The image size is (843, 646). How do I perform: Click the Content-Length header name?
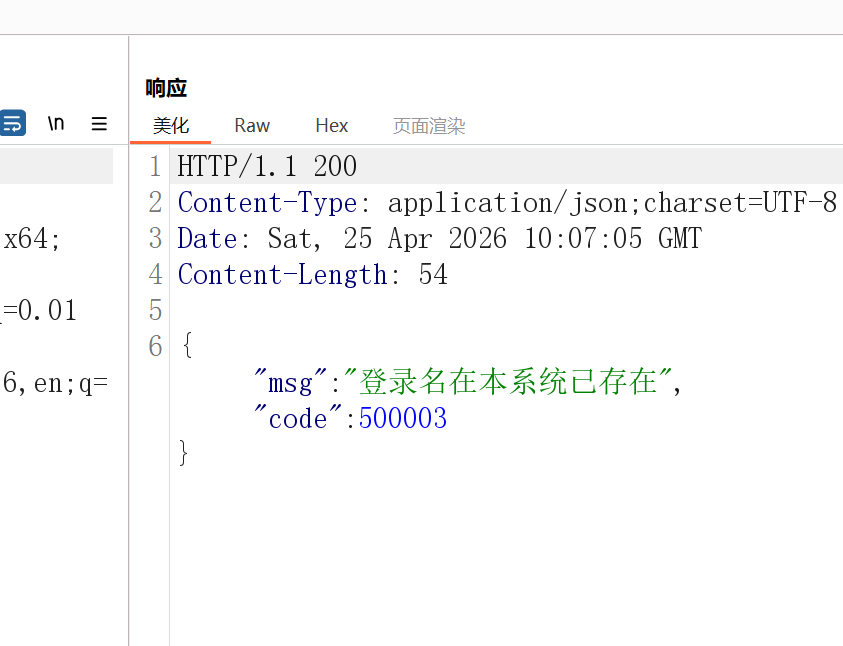coord(282,275)
